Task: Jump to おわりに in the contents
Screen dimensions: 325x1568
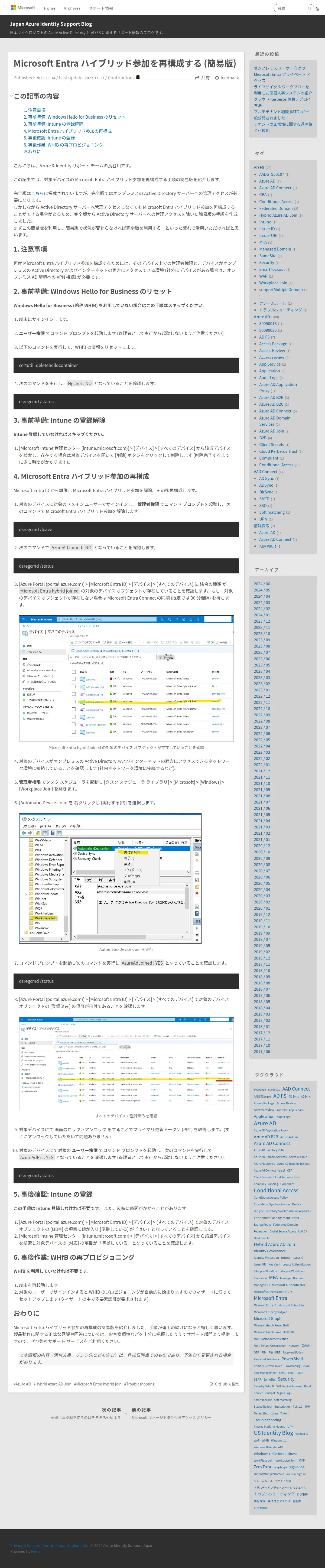Action: 32,152
